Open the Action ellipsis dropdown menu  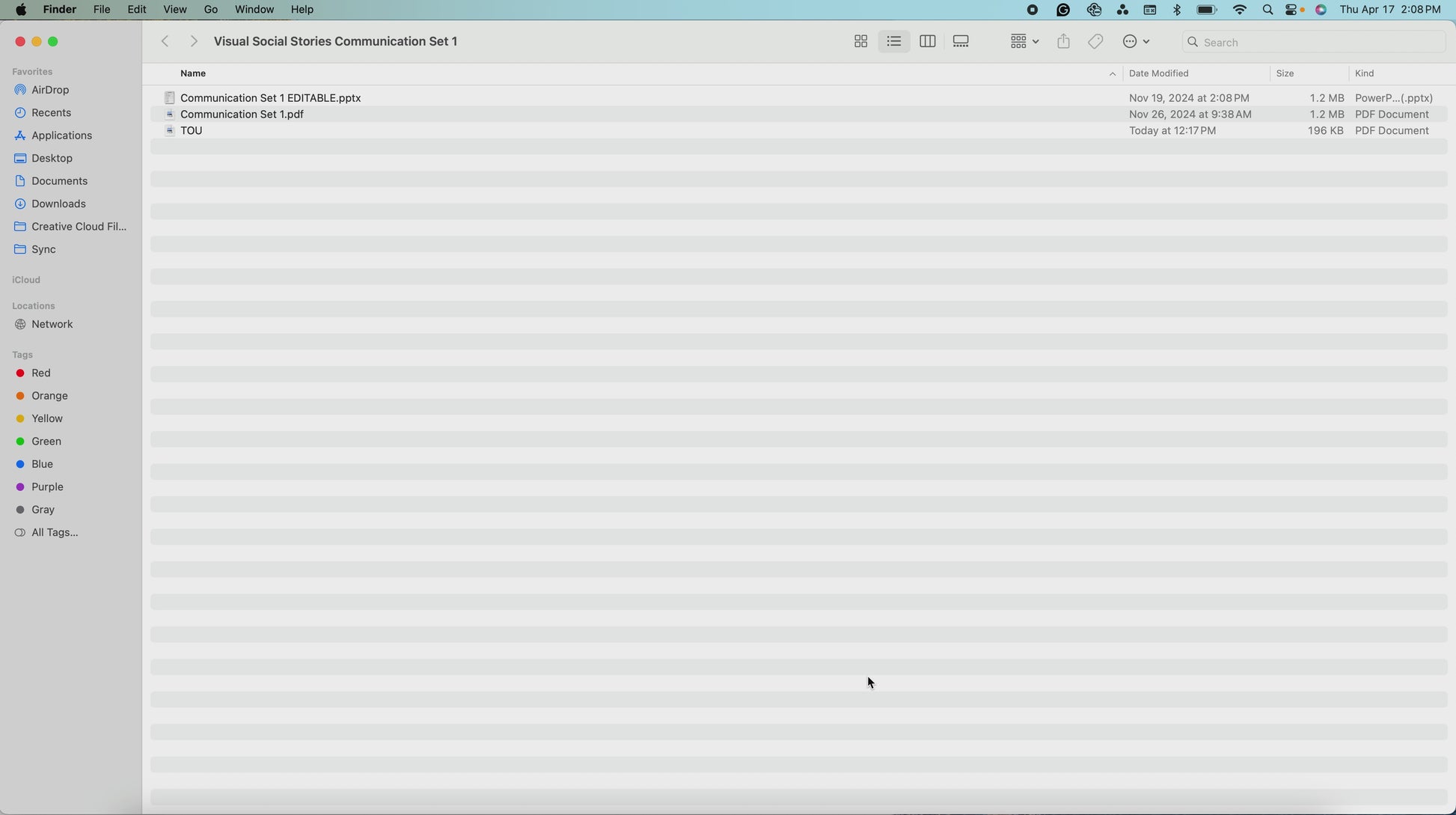[1136, 42]
